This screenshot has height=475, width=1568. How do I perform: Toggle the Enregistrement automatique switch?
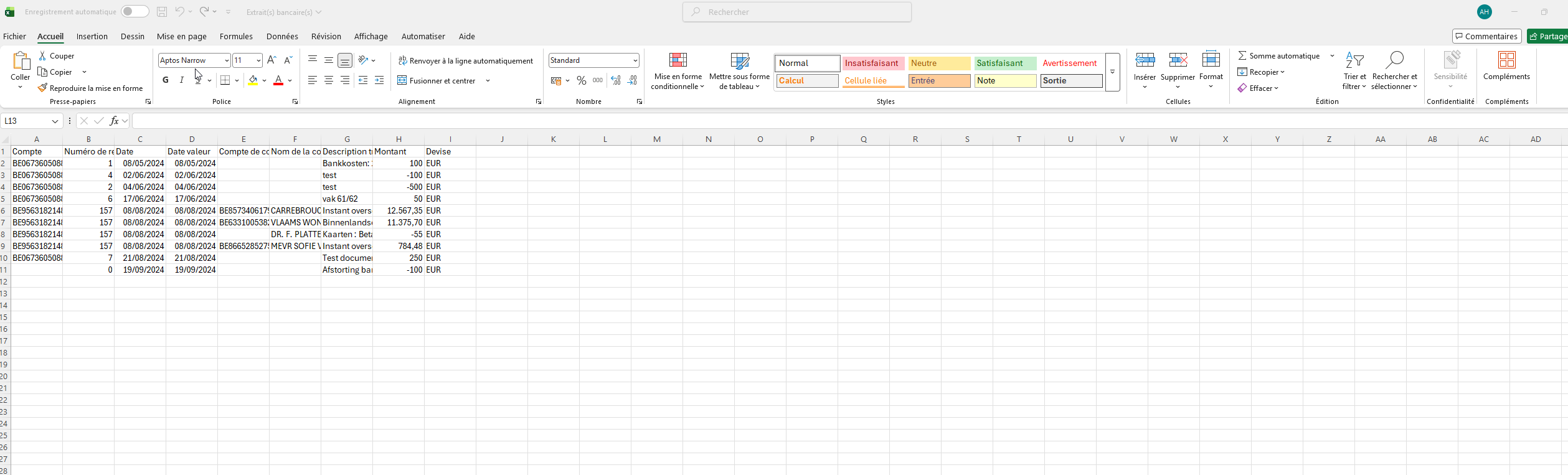click(135, 11)
